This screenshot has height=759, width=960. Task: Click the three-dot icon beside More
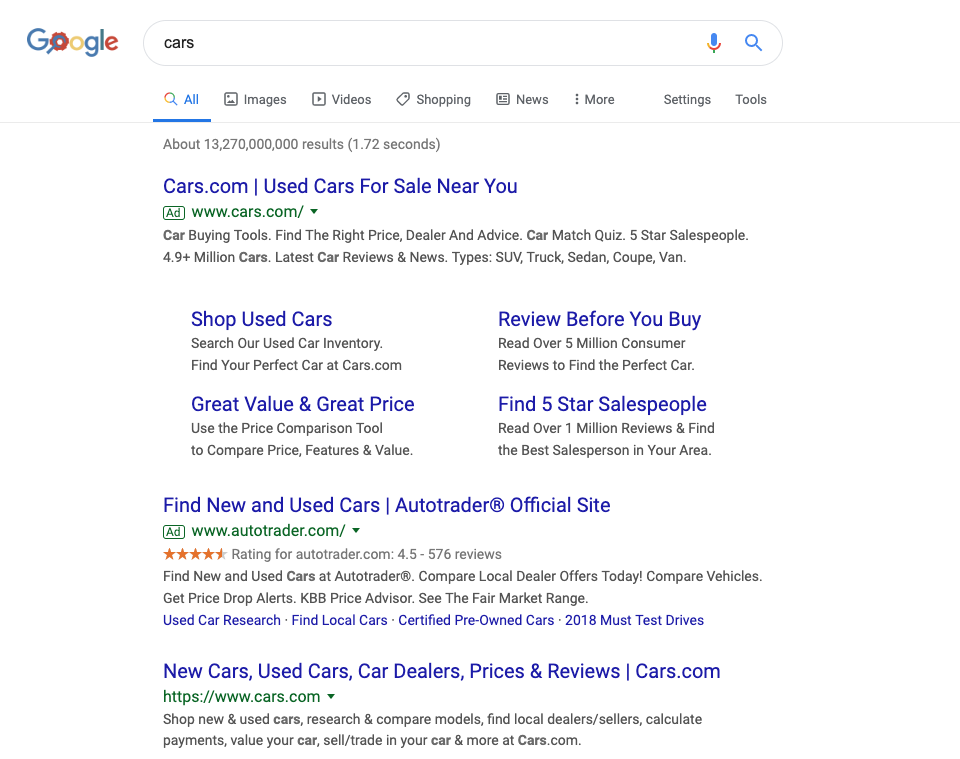pyautogui.click(x=576, y=99)
